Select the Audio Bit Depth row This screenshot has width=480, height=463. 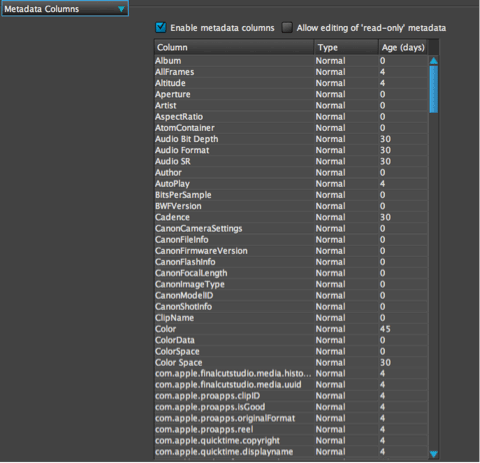click(x=291, y=139)
